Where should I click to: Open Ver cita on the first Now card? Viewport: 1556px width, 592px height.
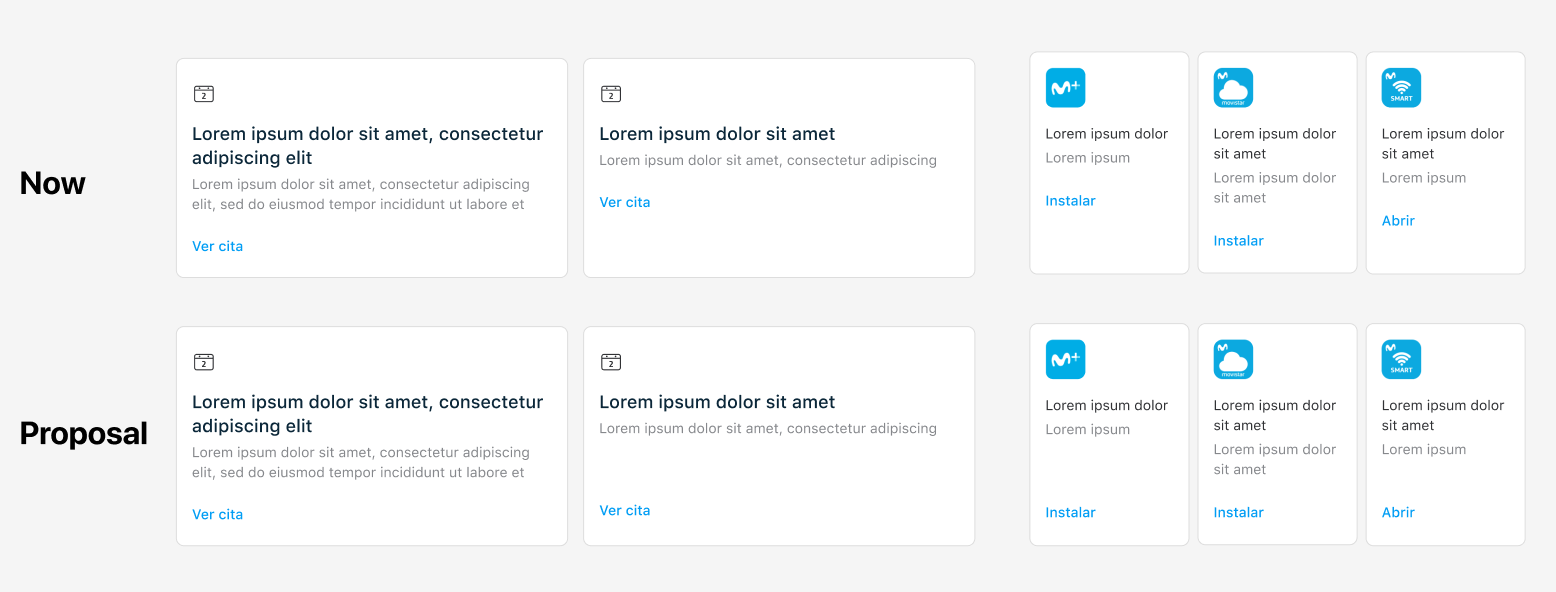217,245
